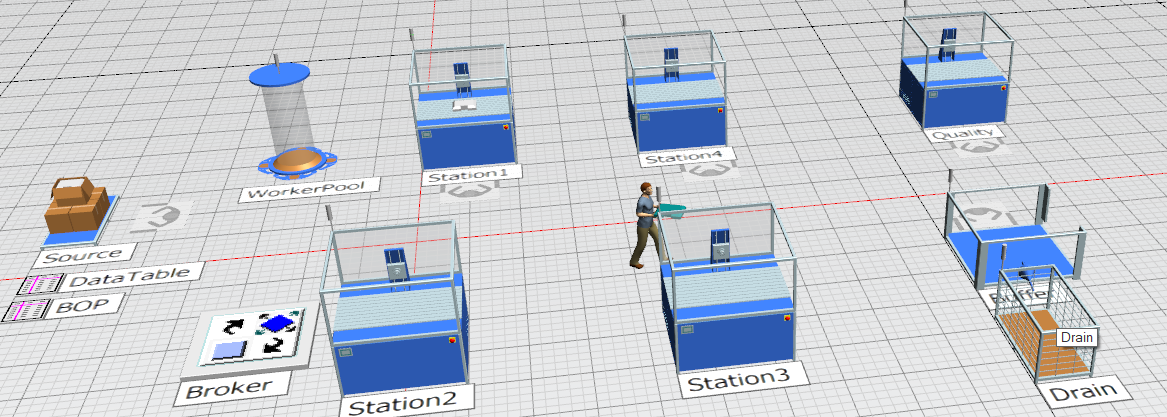
Task: Select the walking worker figure
Action: point(647,225)
